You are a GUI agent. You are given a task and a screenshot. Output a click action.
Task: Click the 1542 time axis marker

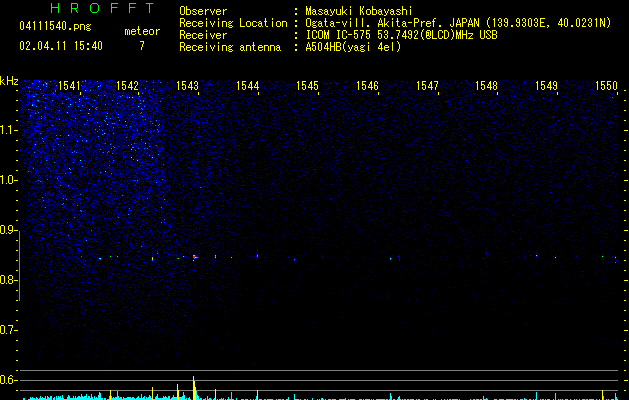(x=127, y=86)
